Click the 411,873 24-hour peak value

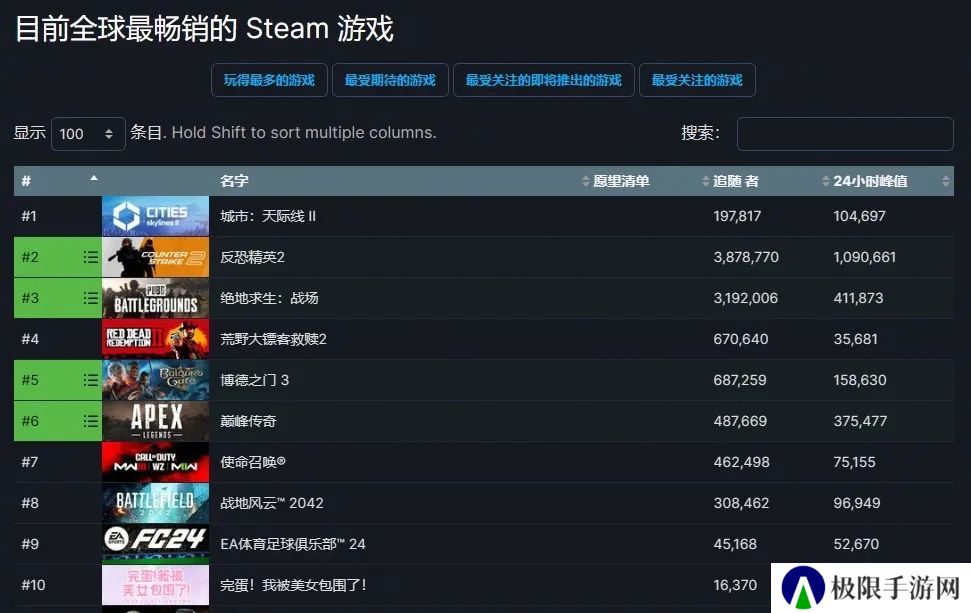click(858, 298)
